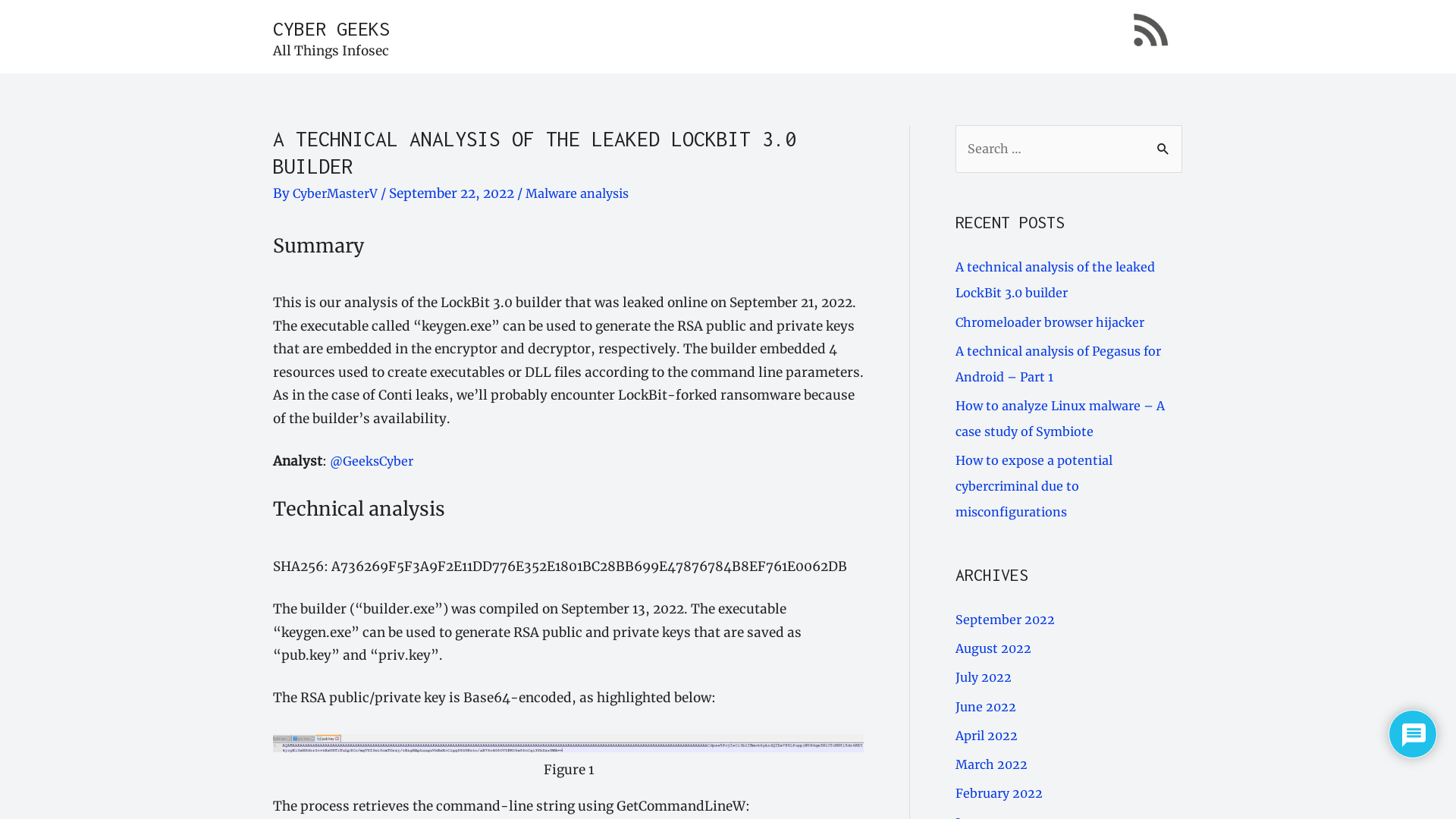Open the June 2022 archive
The height and width of the screenshot is (819, 1456).
pos(985,707)
